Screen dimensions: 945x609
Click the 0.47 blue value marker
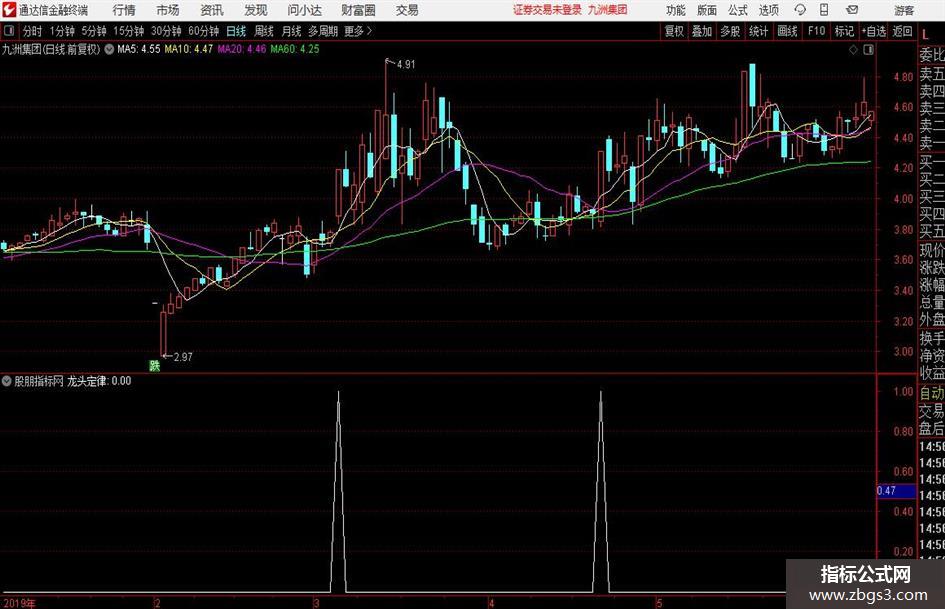[896, 491]
